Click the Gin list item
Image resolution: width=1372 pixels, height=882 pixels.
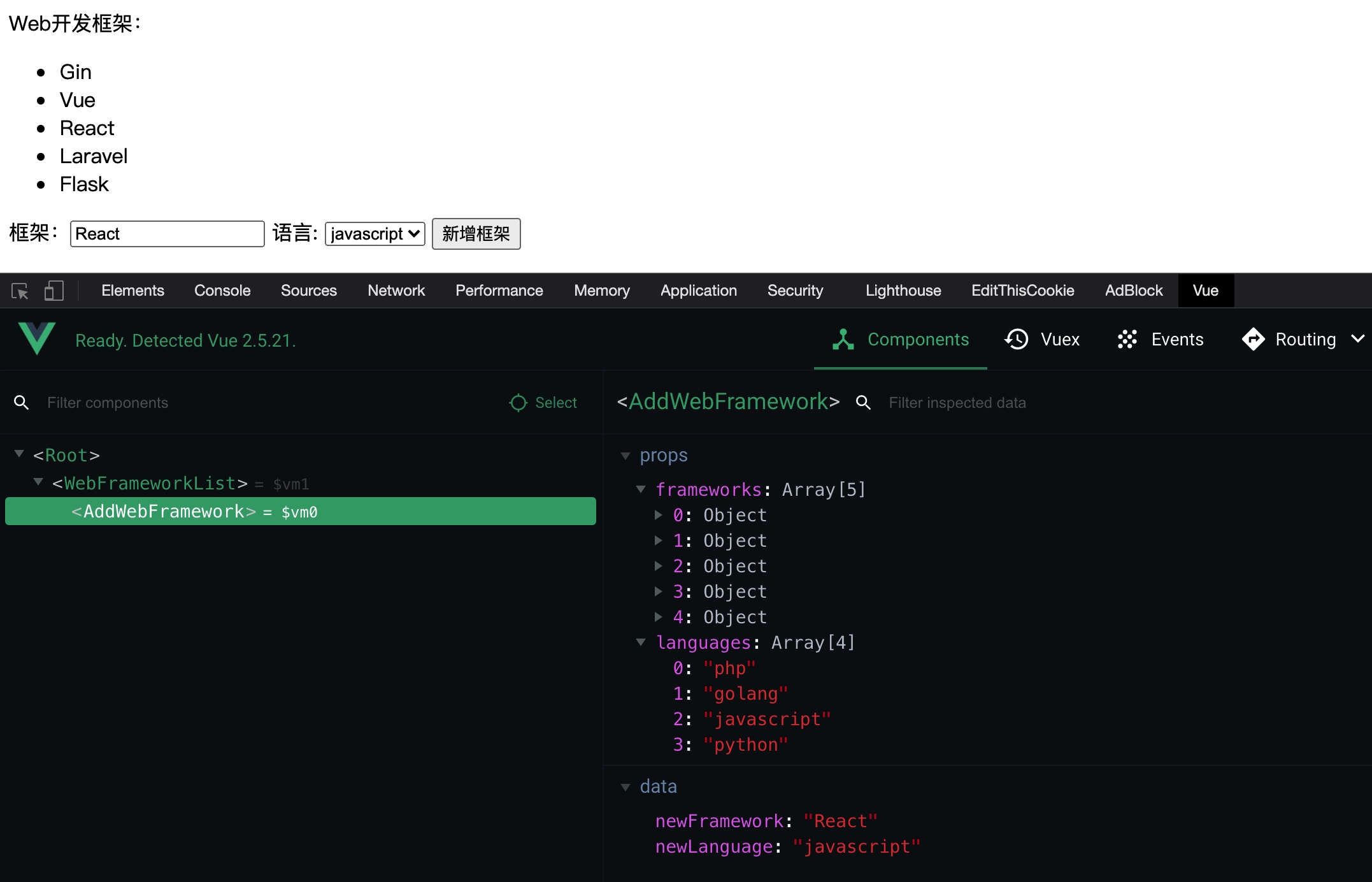(x=76, y=72)
